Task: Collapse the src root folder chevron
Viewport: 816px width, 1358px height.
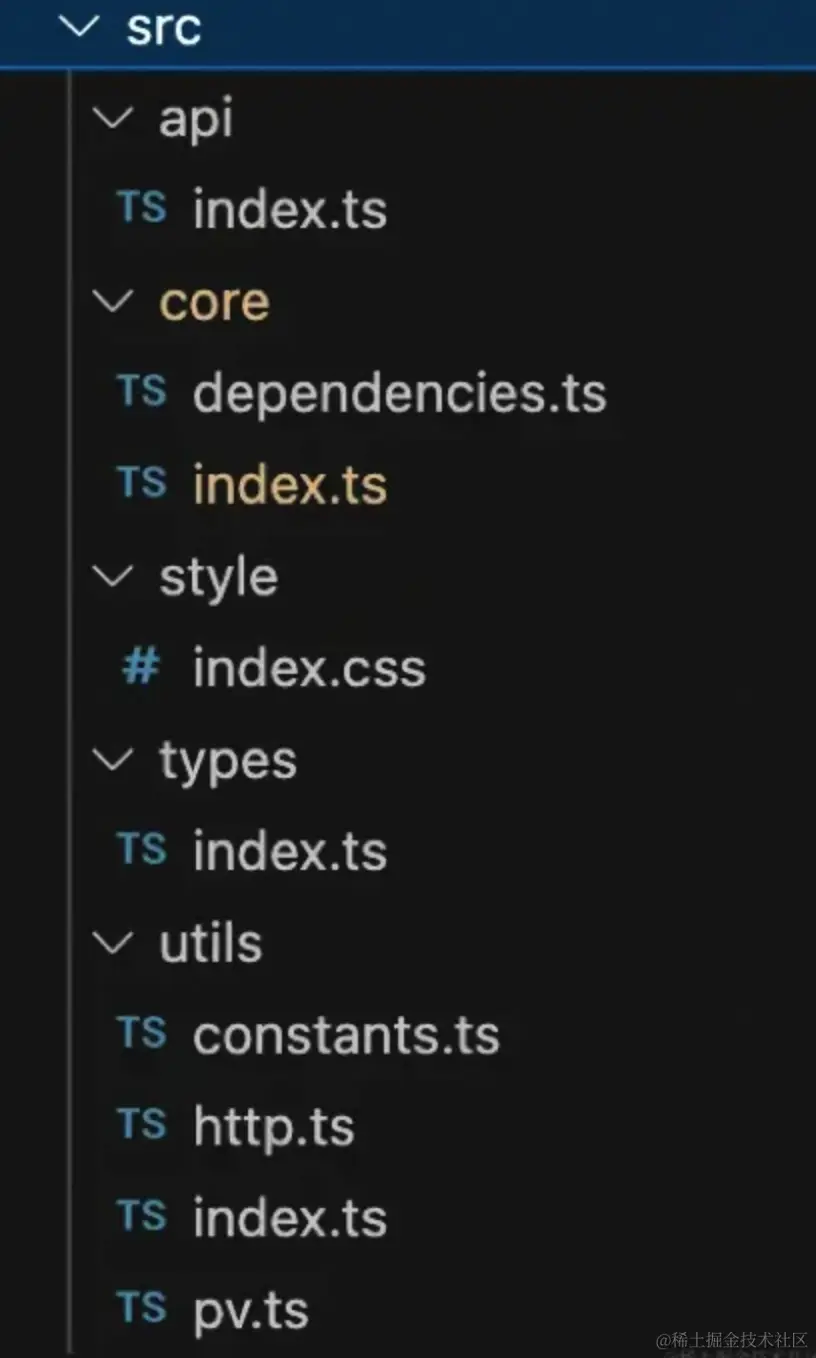Action: click(x=81, y=27)
